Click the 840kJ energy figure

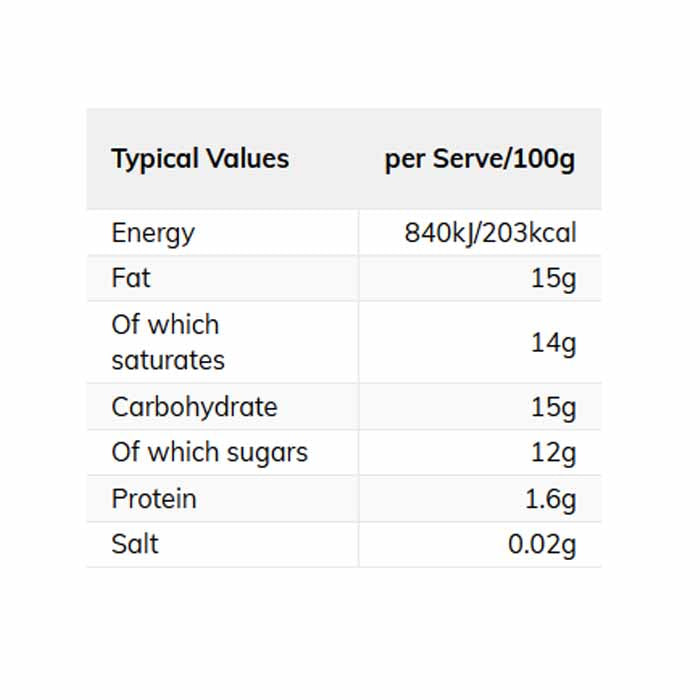[436, 233]
